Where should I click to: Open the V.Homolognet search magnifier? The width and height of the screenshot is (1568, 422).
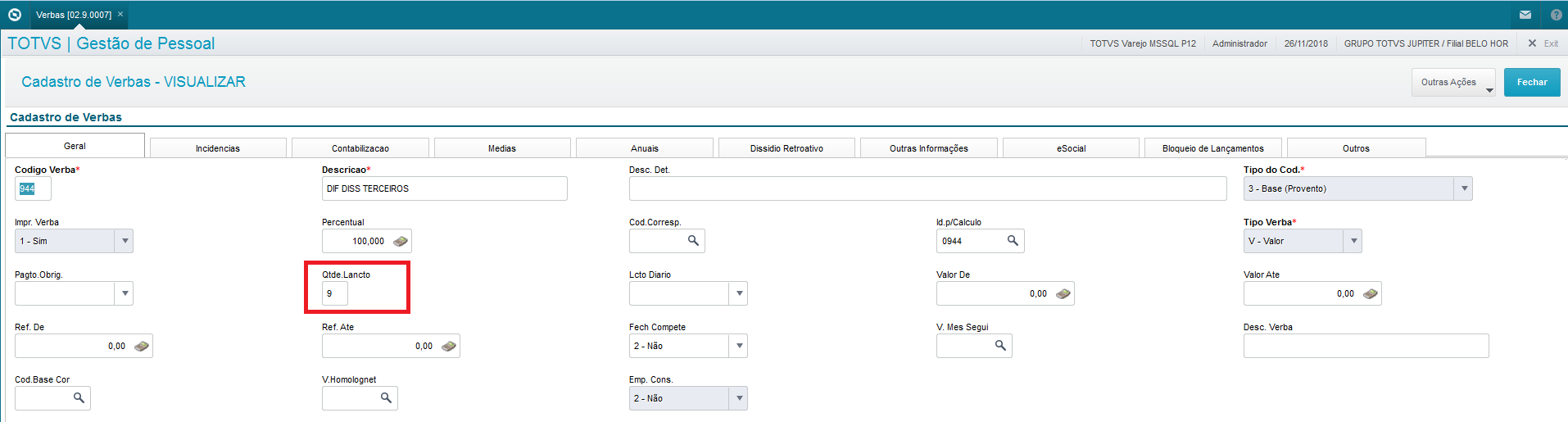coord(386,398)
